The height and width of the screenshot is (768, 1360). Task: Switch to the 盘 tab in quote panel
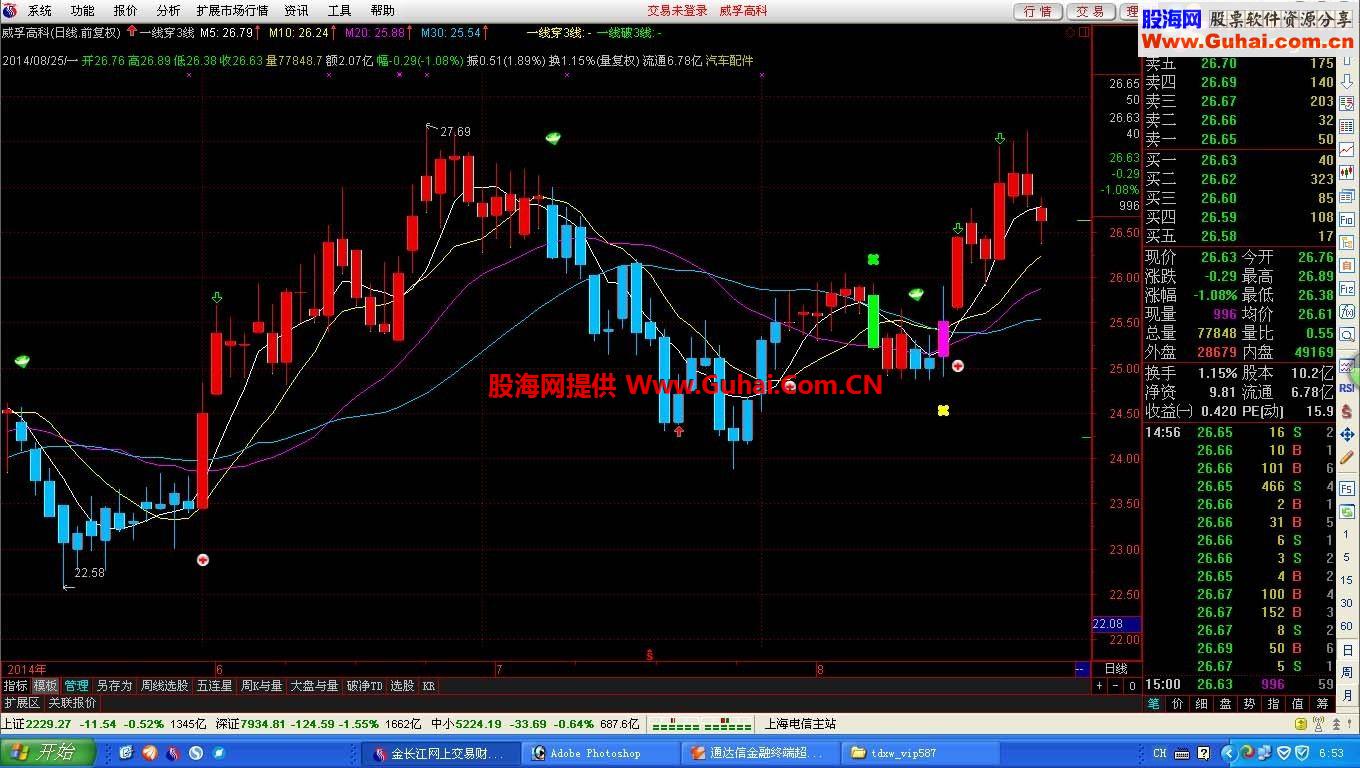[x=1225, y=704]
